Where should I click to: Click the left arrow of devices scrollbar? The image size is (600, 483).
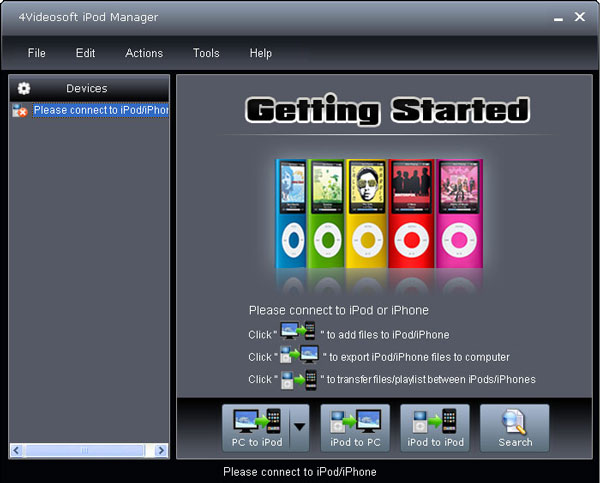point(15,451)
